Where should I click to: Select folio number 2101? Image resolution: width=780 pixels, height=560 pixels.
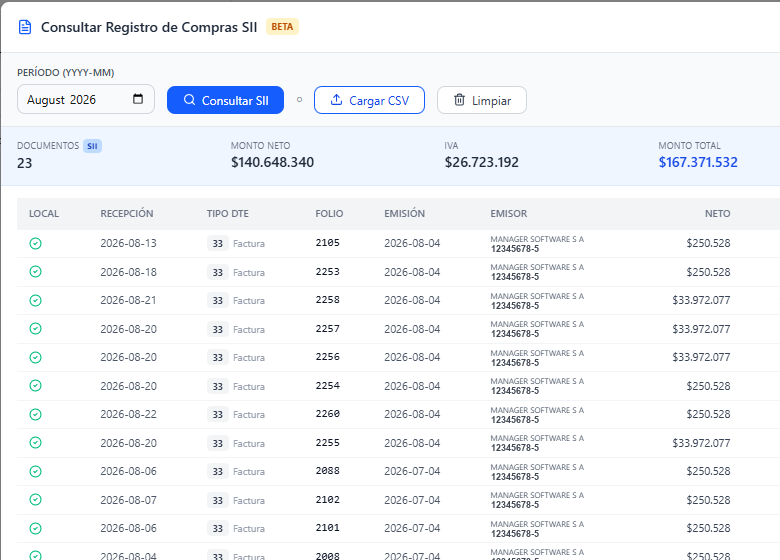(x=328, y=528)
